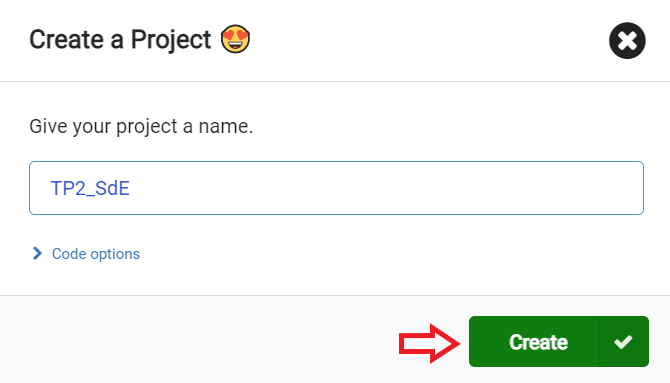The image size is (670, 383).
Task: Place the cursor after TP2_SdE in the name box
Action: 131,189
